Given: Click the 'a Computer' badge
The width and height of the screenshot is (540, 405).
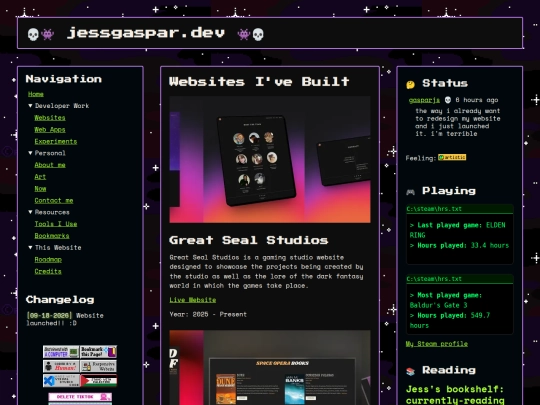Looking at the screenshot, I should click(x=61, y=352).
